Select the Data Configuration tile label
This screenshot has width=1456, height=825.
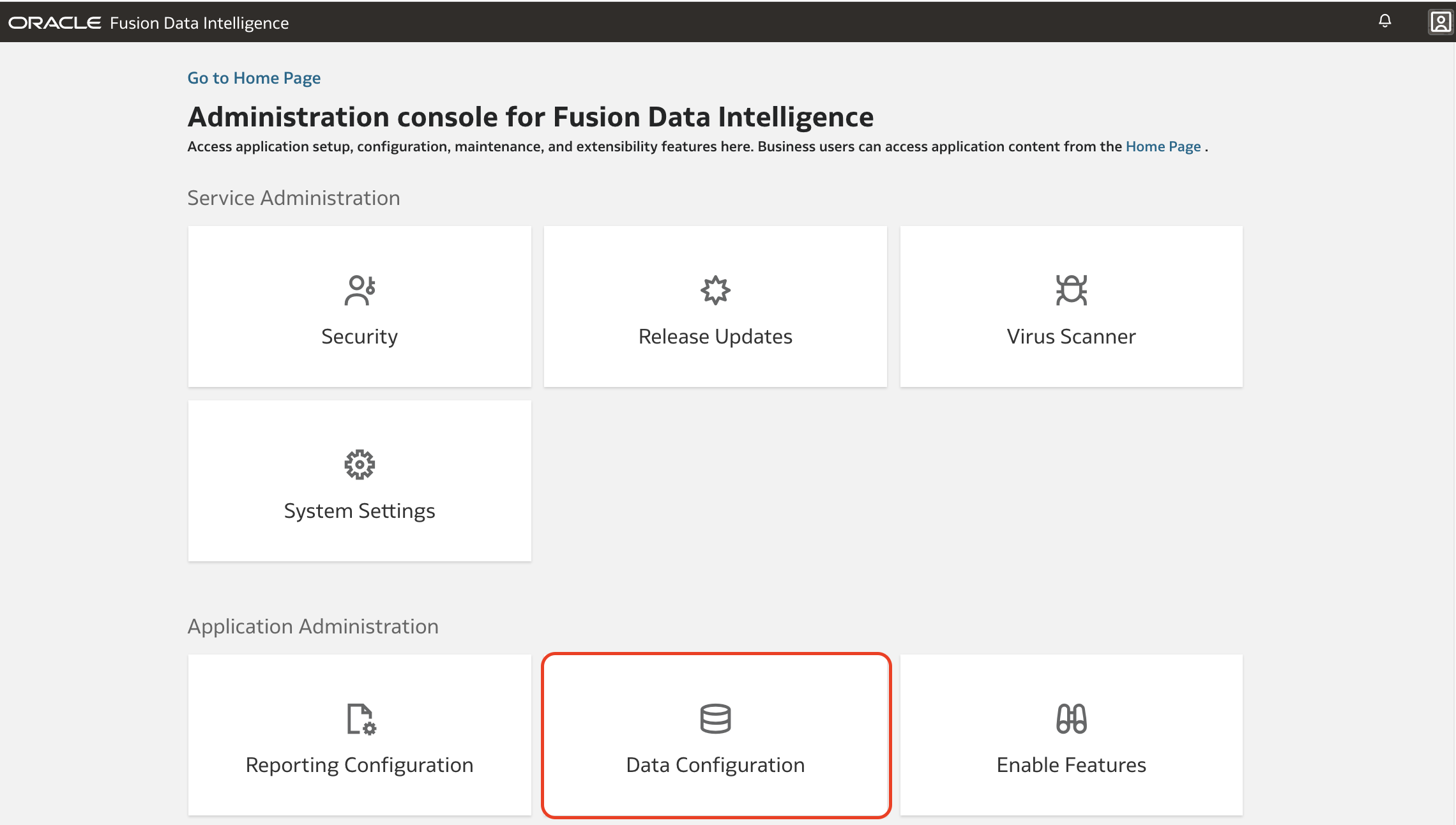point(715,765)
